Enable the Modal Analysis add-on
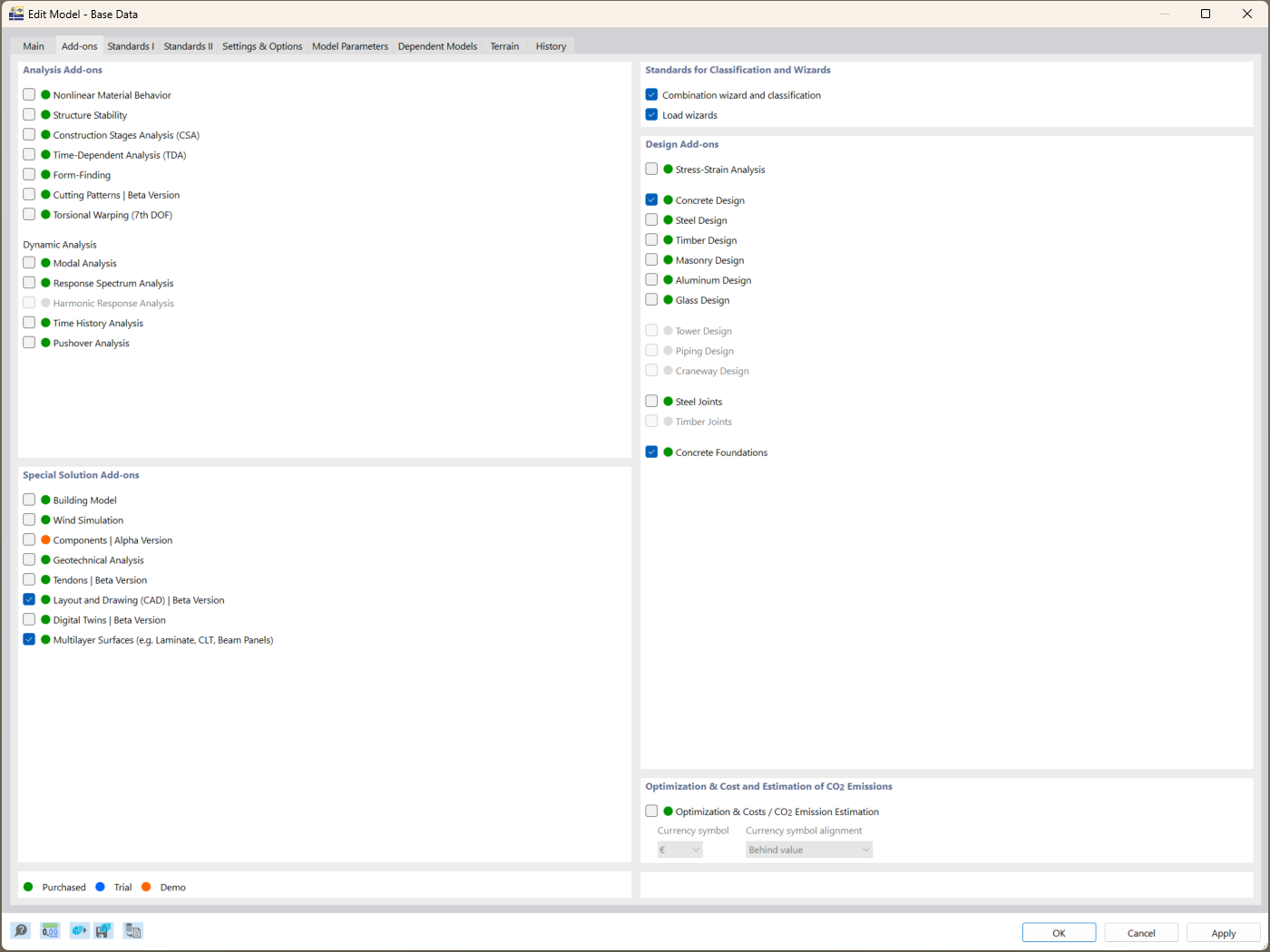The width and height of the screenshot is (1270, 952). 28,262
